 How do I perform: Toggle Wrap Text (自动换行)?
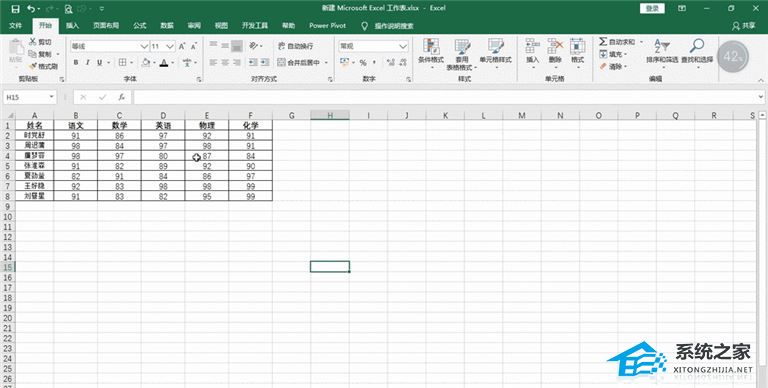pos(295,46)
